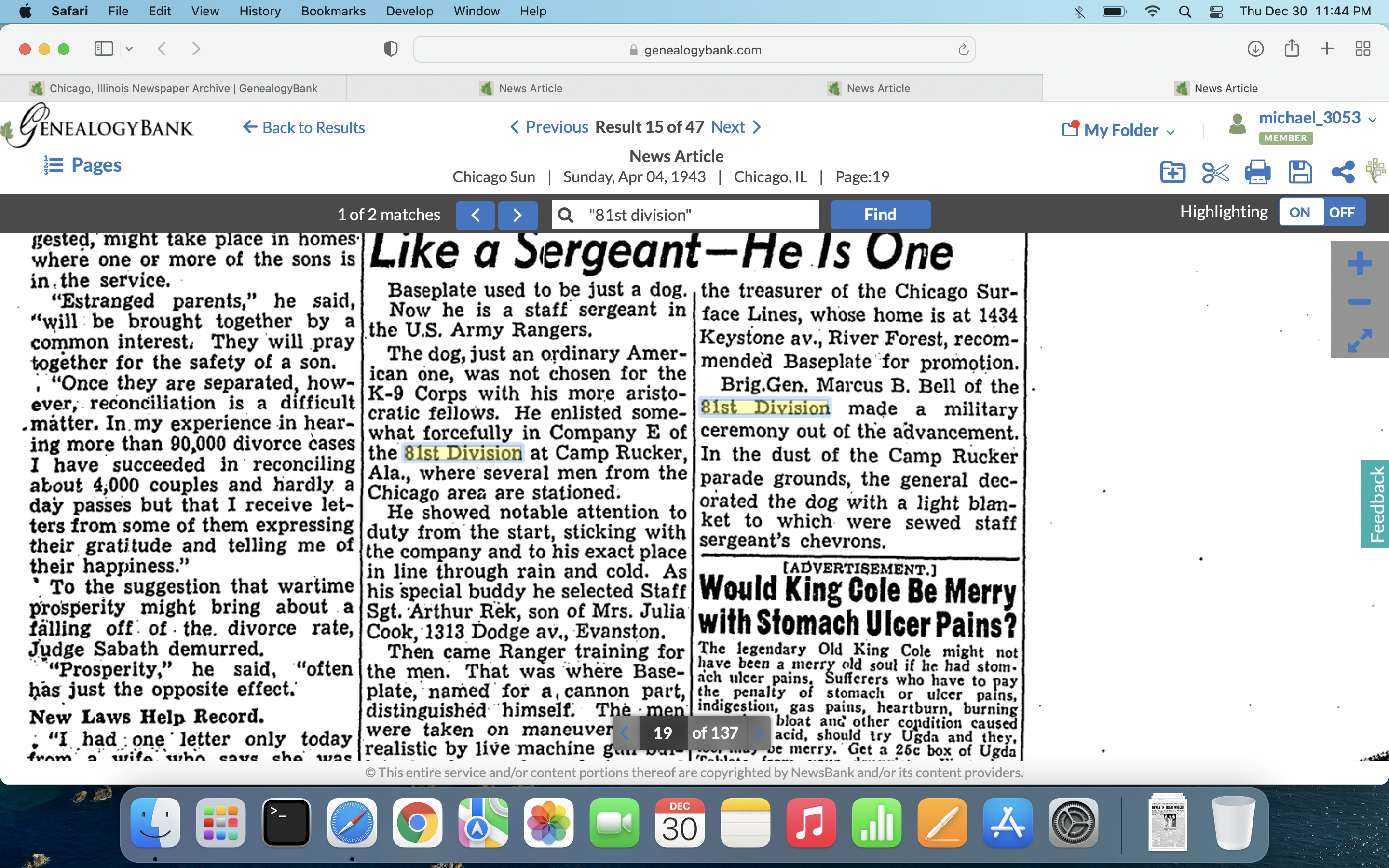1389x868 pixels.
Task: Turn highlighting OFF
Action: click(1341, 213)
